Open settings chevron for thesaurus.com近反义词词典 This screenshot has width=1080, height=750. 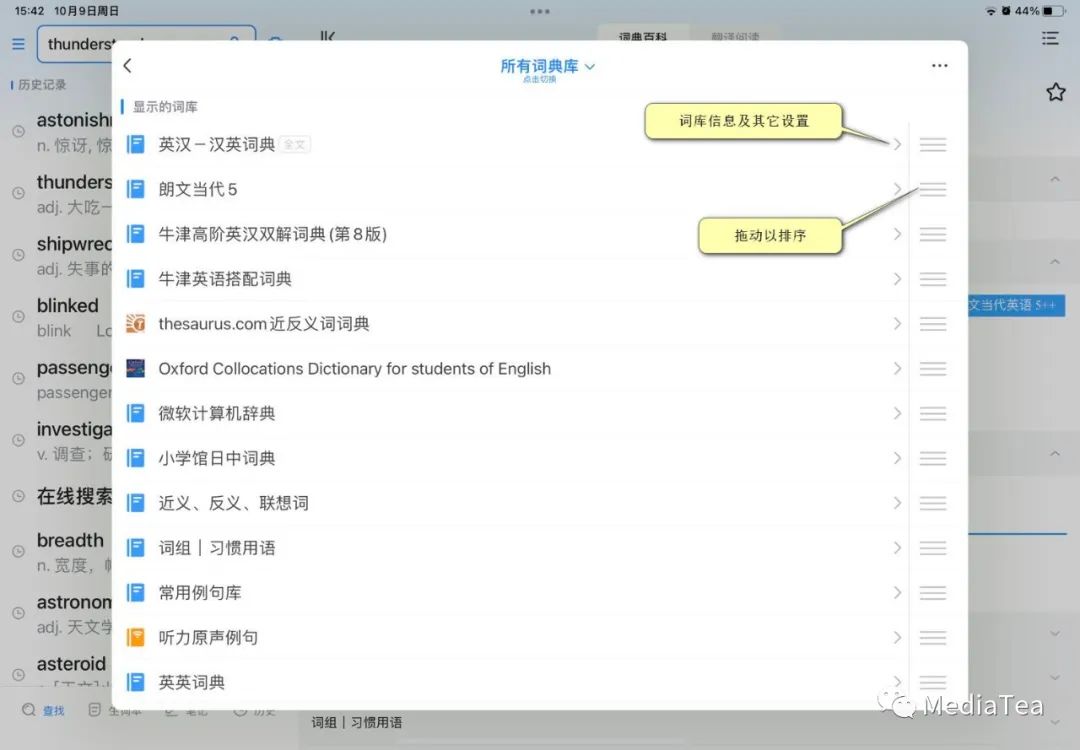click(897, 324)
